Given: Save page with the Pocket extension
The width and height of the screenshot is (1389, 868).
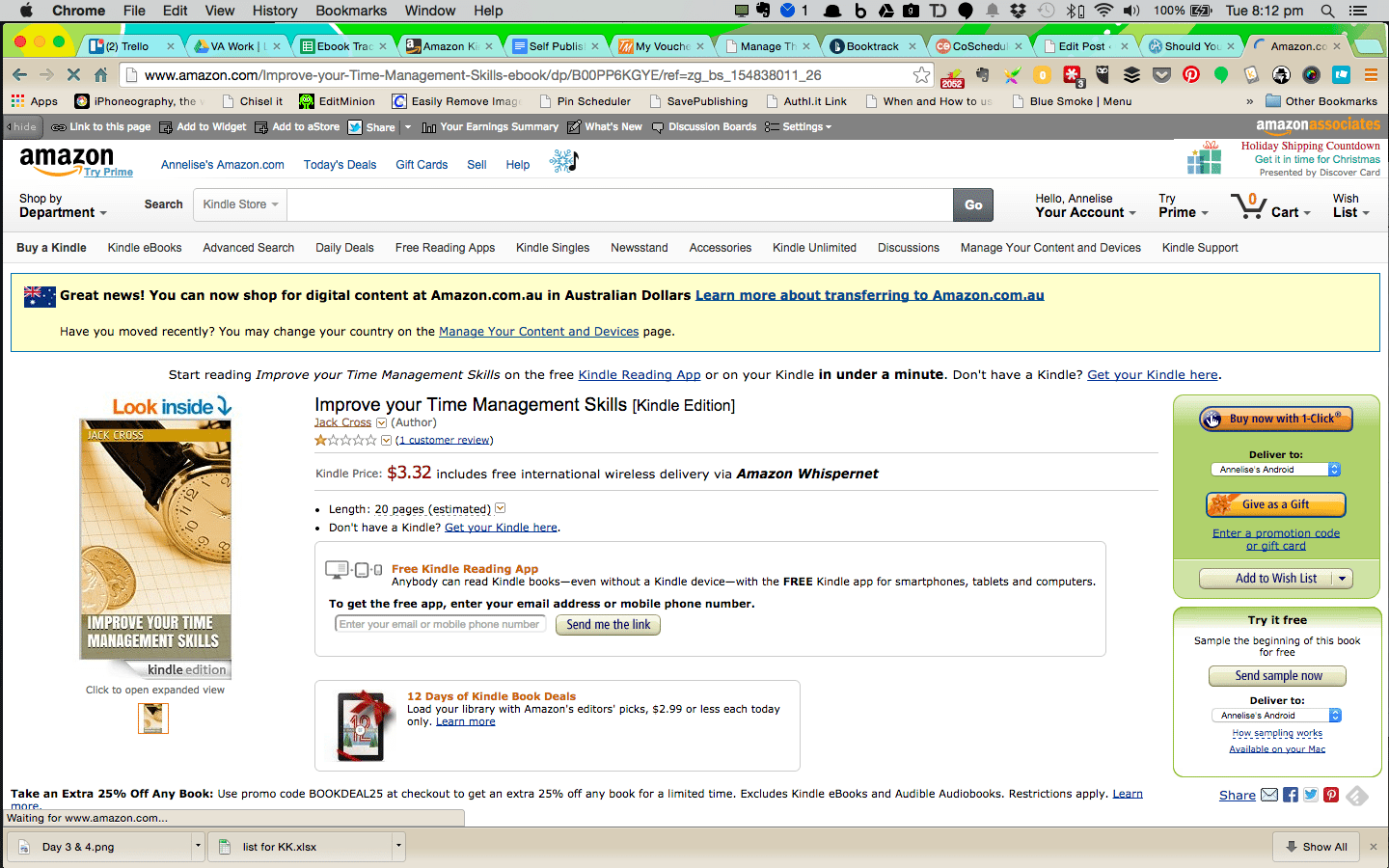Looking at the screenshot, I should coord(1161,74).
